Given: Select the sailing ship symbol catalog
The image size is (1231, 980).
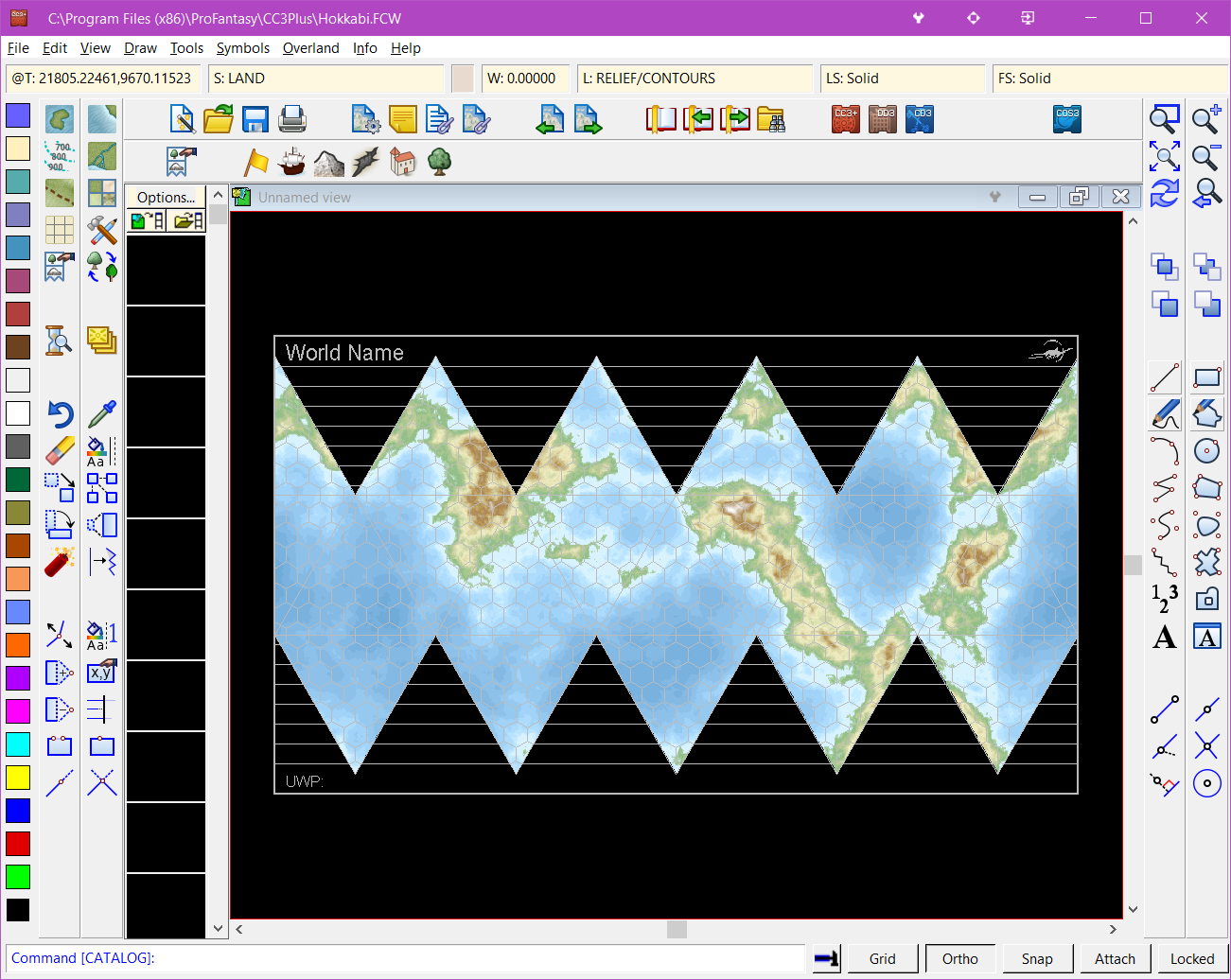Looking at the screenshot, I should click(x=292, y=162).
